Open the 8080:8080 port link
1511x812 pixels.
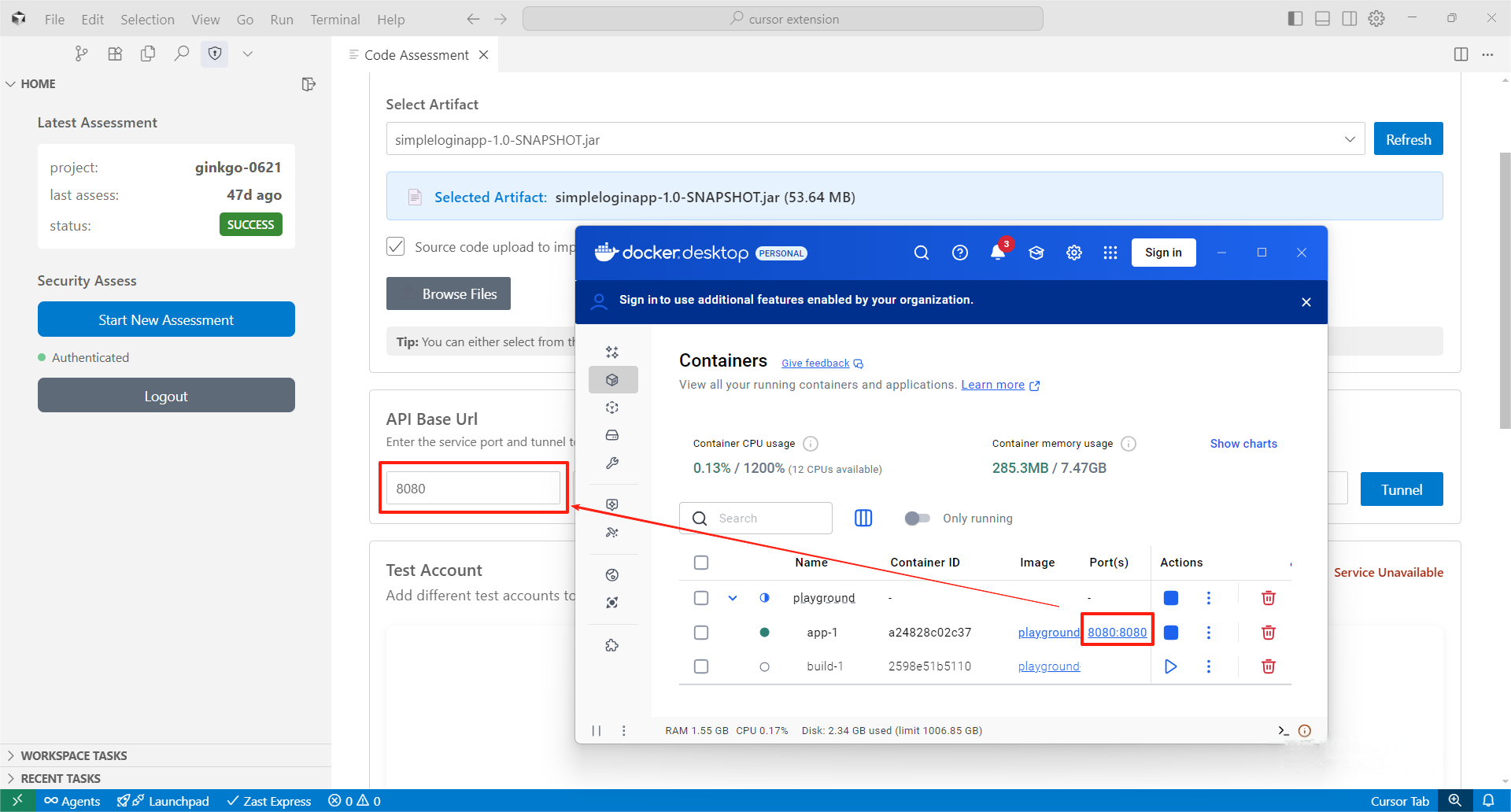tap(1117, 633)
